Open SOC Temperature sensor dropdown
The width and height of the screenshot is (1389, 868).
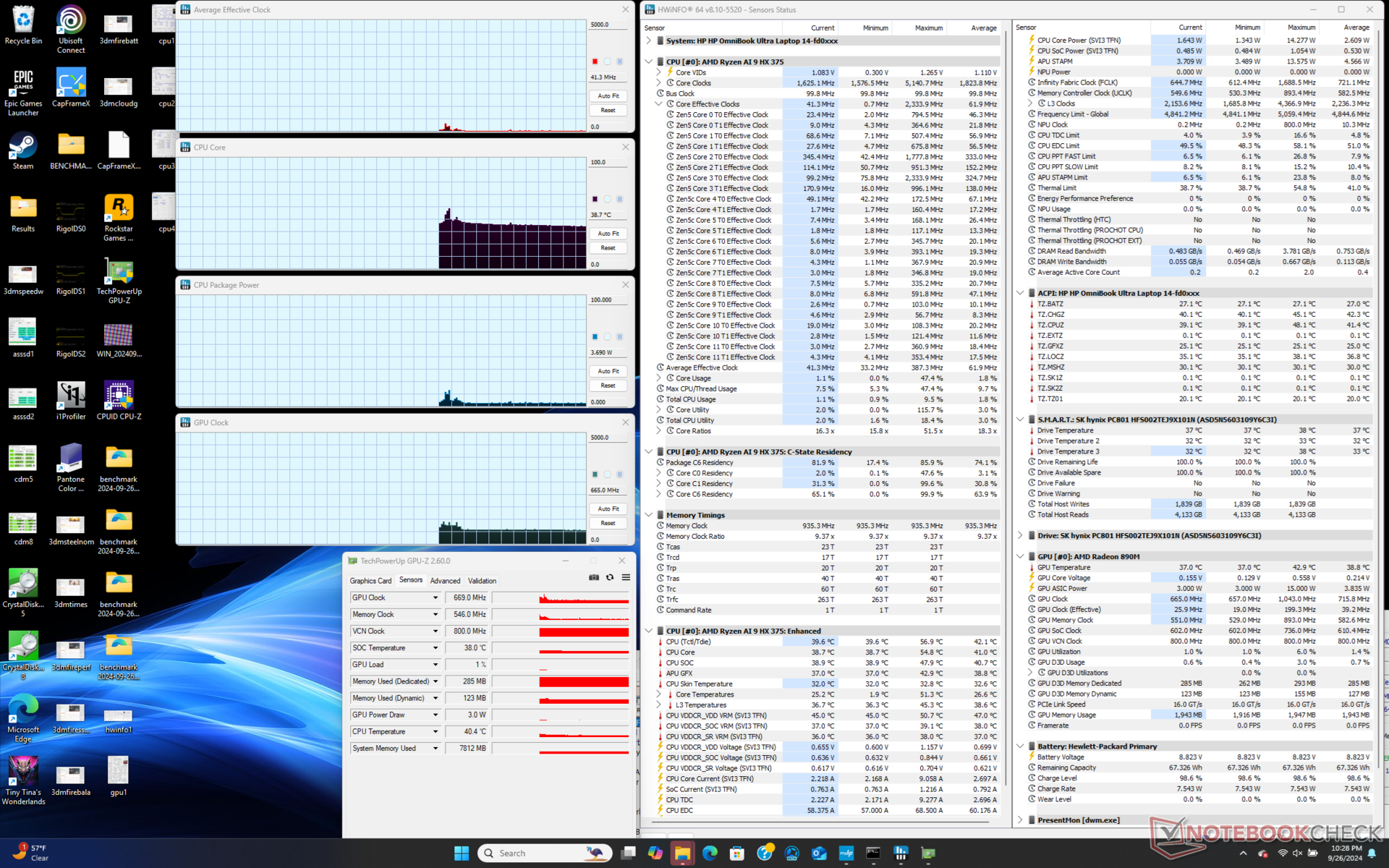tap(436, 648)
